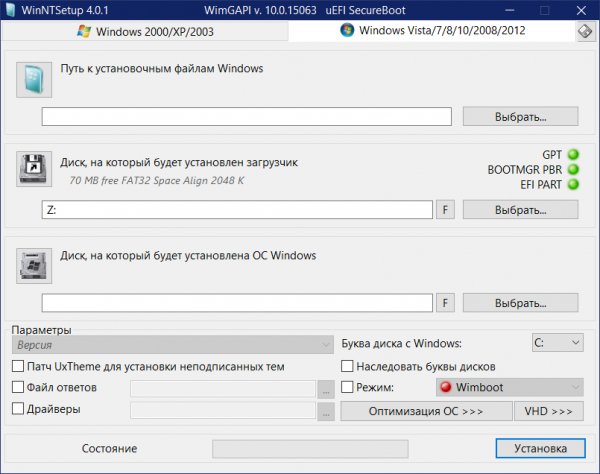Click the Состояние progress bar
Viewport: 600px width, 474px height.
pos(310,449)
